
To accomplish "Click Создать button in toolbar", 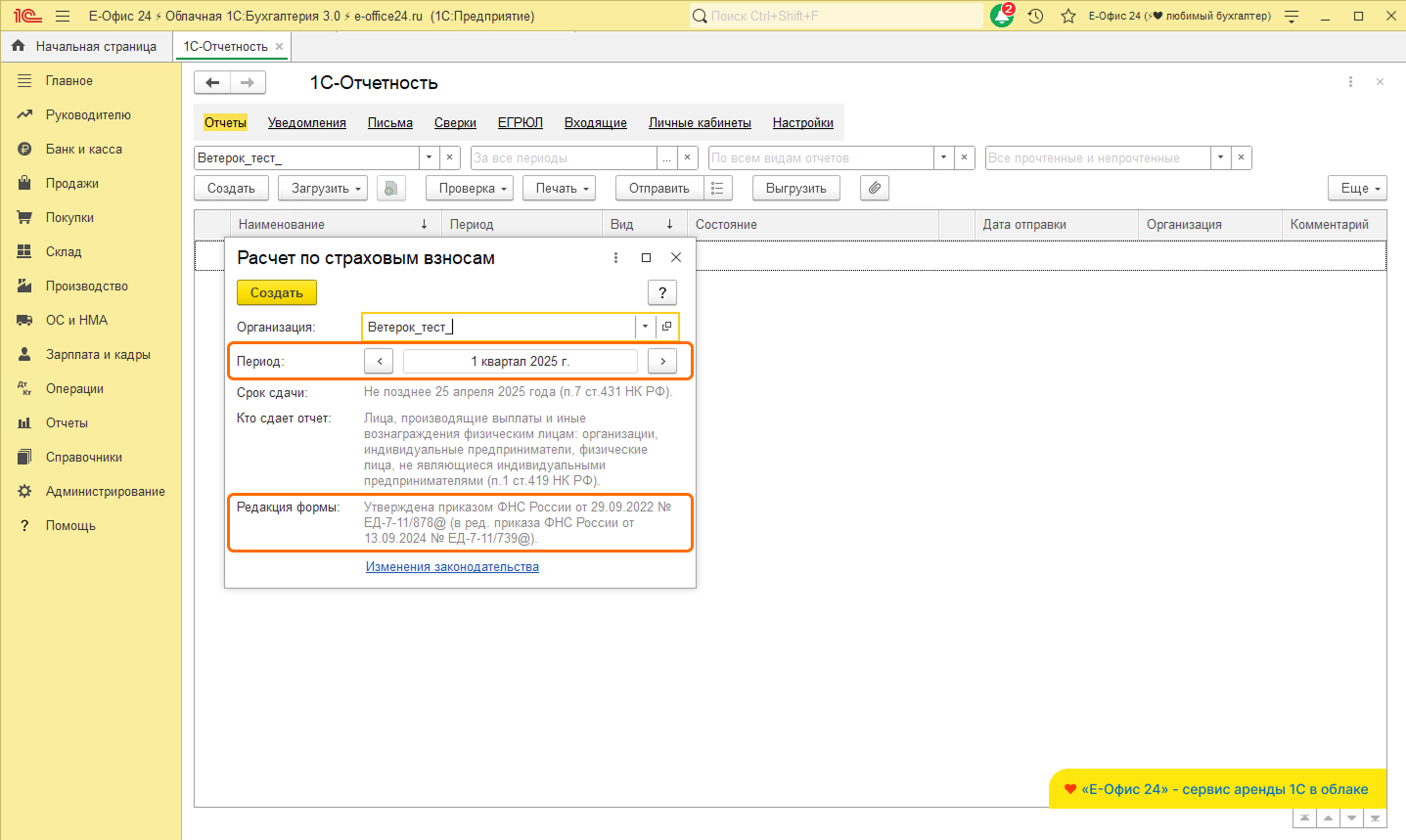I will pos(231,188).
